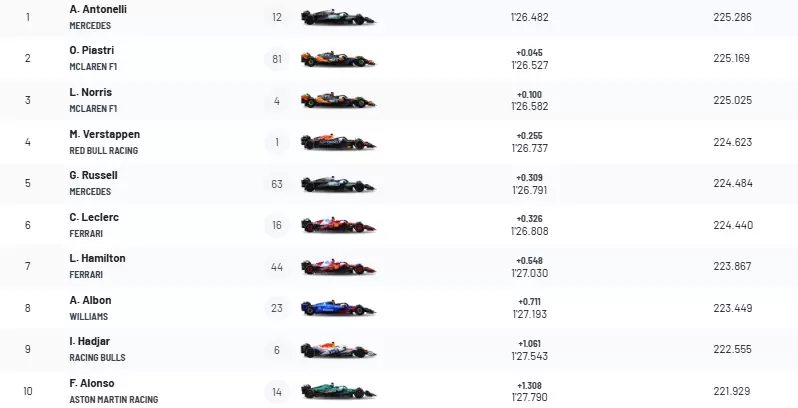The height and width of the screenshot is (408, 798).
Task: Click Russell's Mercedes car image
Action: pos(338,184)
